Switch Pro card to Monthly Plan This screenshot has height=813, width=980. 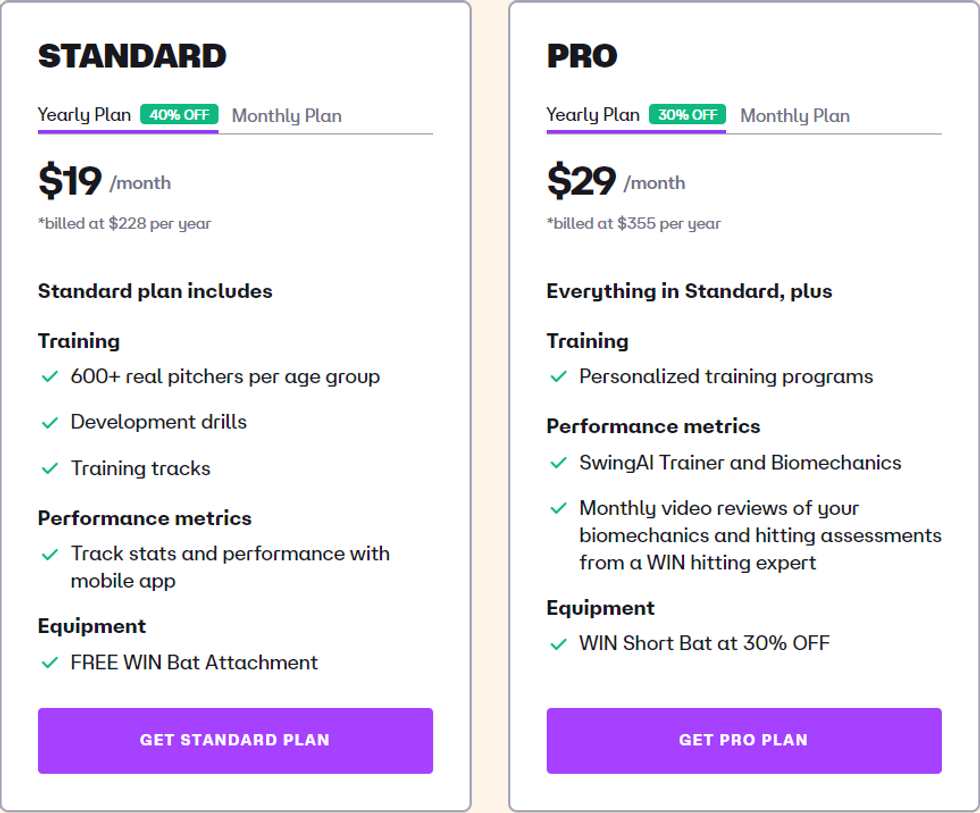coord(795,116)
